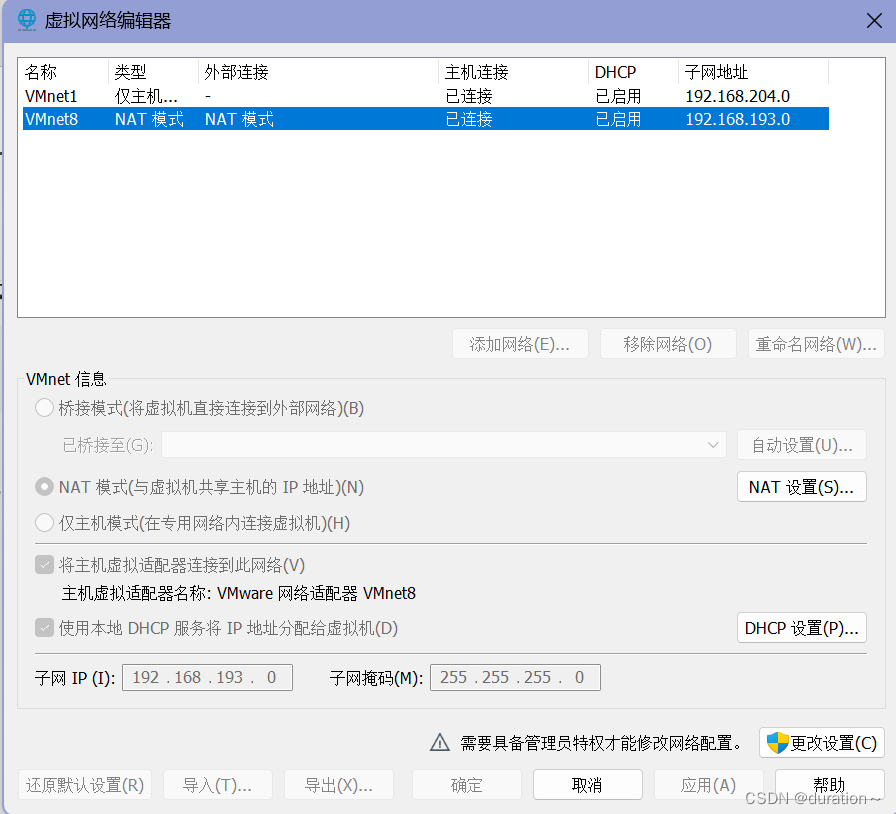Click the 应用 button
Image resolution: width=896 pixels, height=814 pixels.
(708, 784)
